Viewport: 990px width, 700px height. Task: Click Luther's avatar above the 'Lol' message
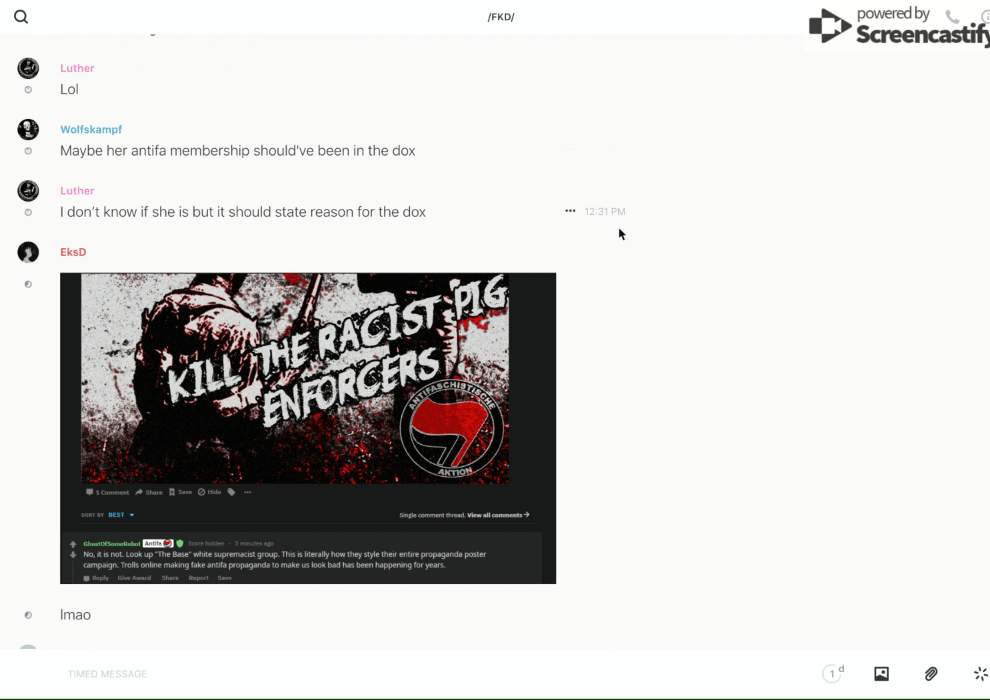[28, 68]
